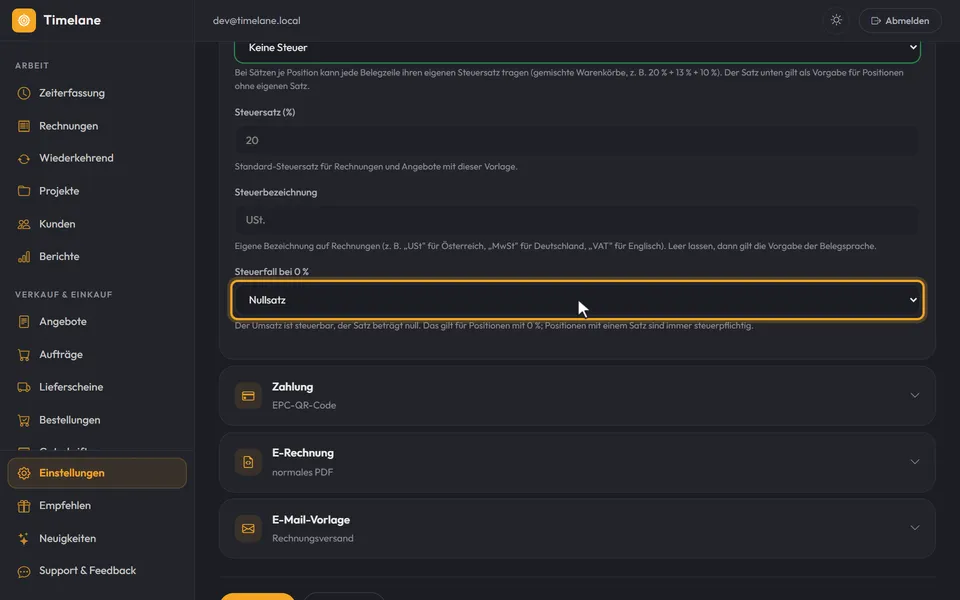
Task: Click the Zeiterfassung clock icon
Action: coord(24,93)
